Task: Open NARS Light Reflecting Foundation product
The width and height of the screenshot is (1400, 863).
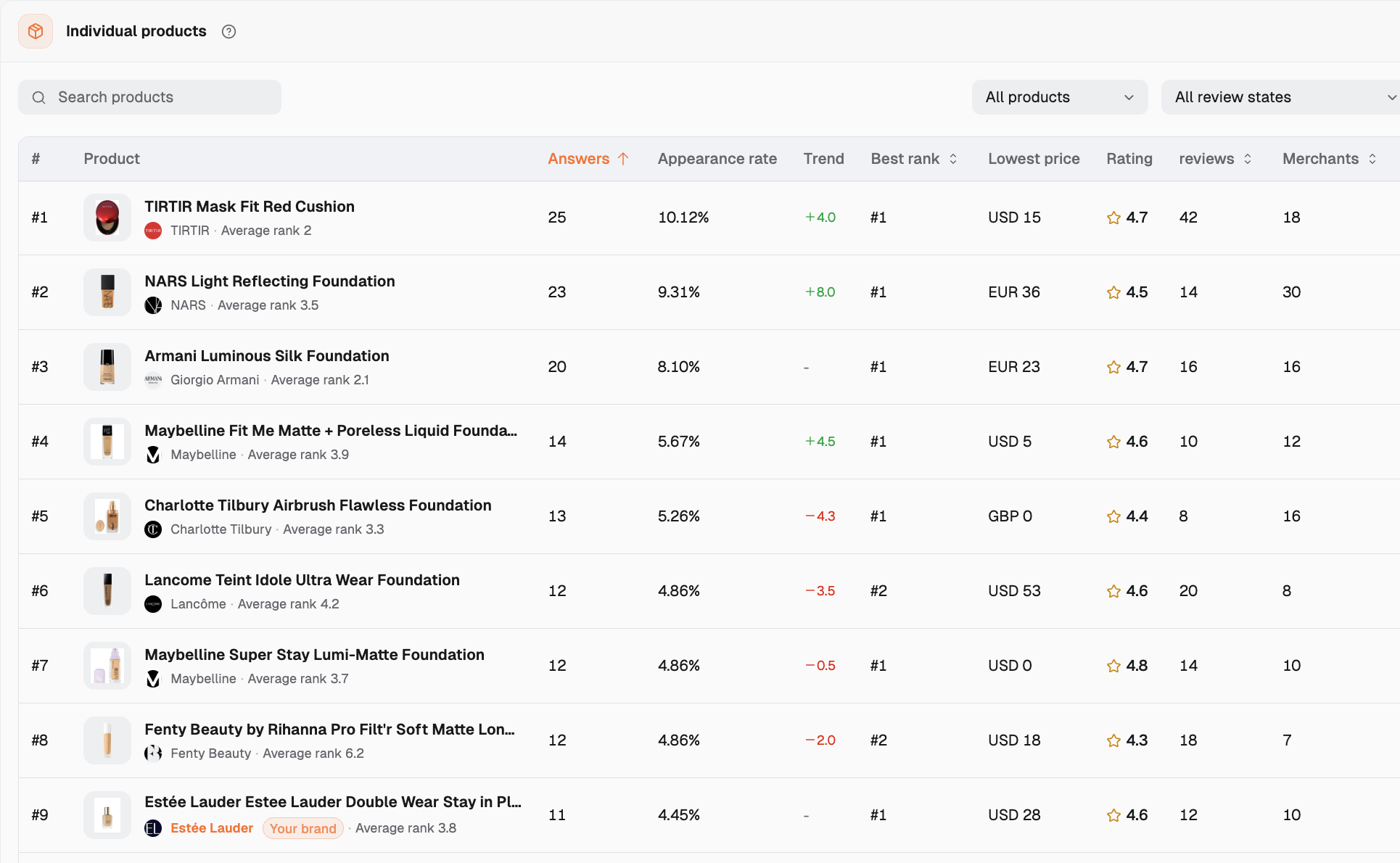Action: [270, 281]
